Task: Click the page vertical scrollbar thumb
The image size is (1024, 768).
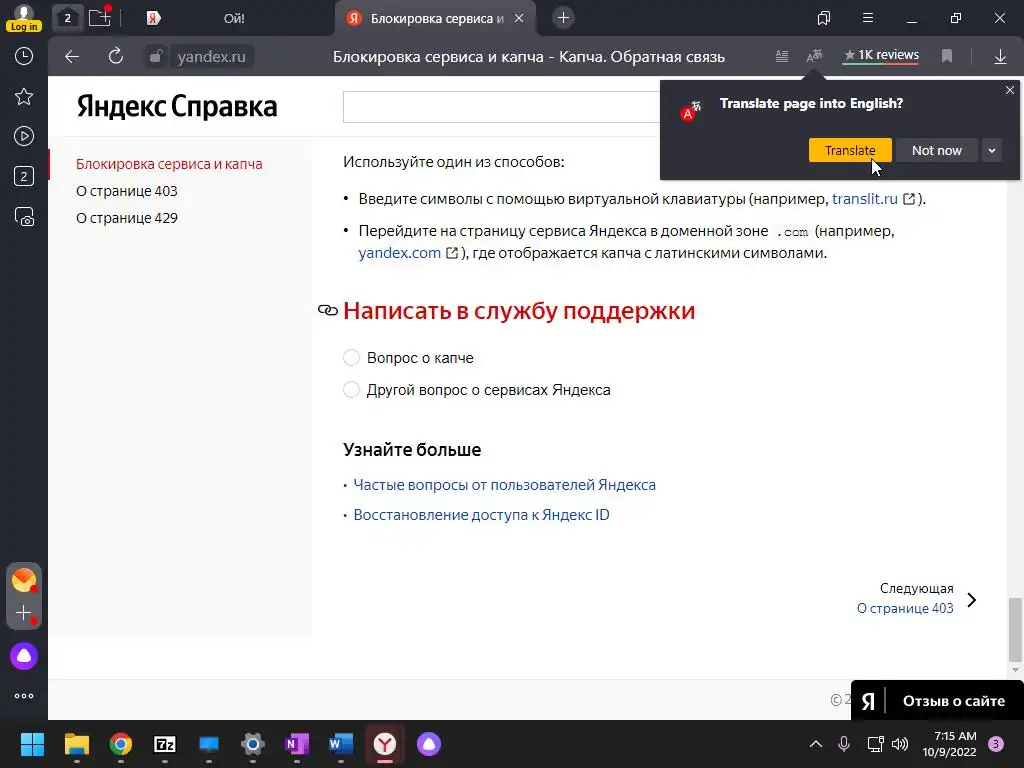Action: [x=1015, y=628]
